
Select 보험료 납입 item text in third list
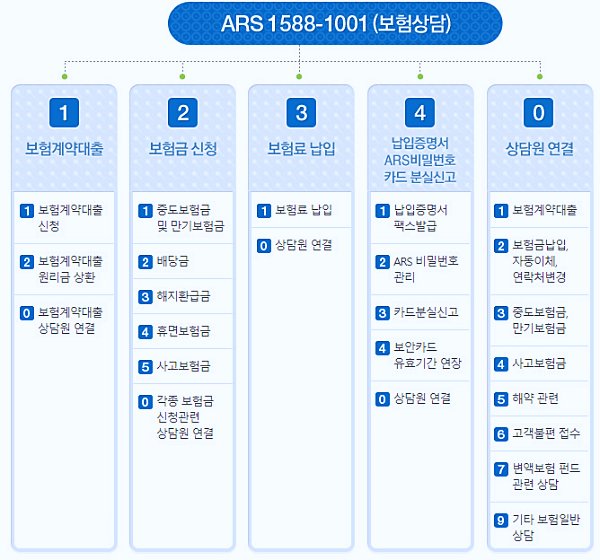[x=303, y=210]
